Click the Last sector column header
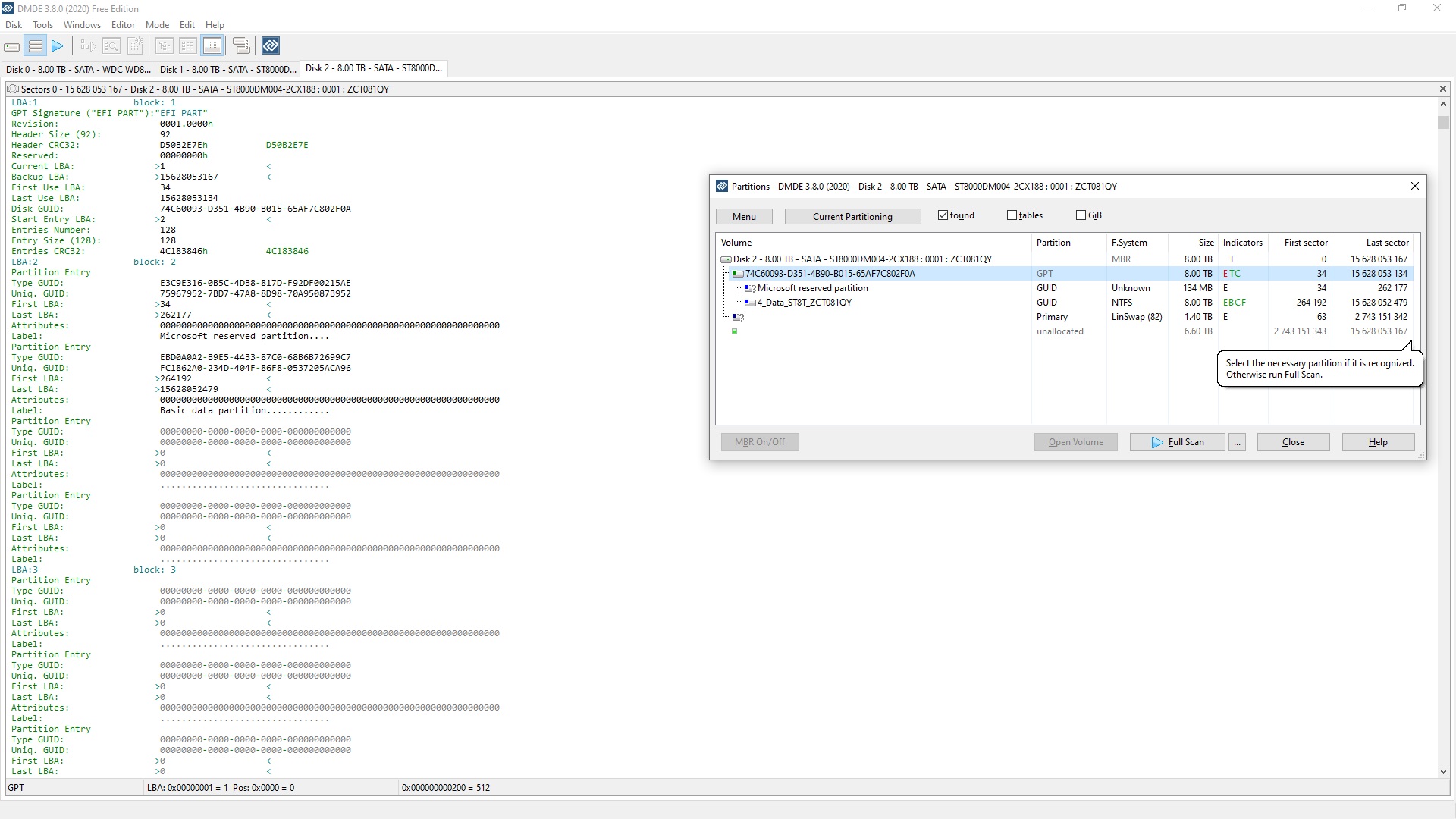 coord(1373,243)
